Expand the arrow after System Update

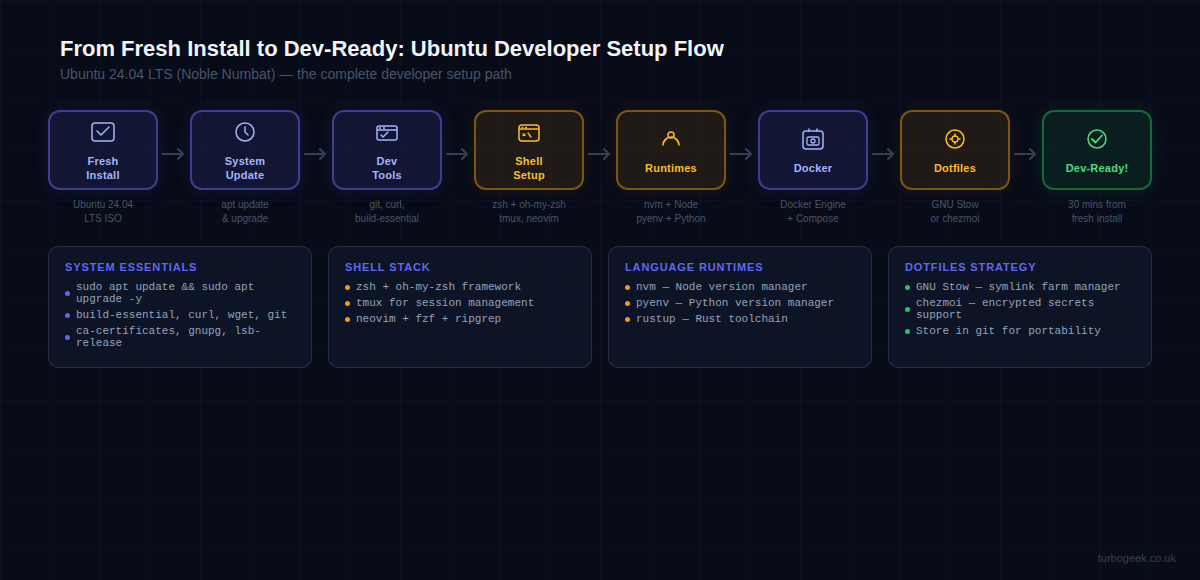coord(314,153)
